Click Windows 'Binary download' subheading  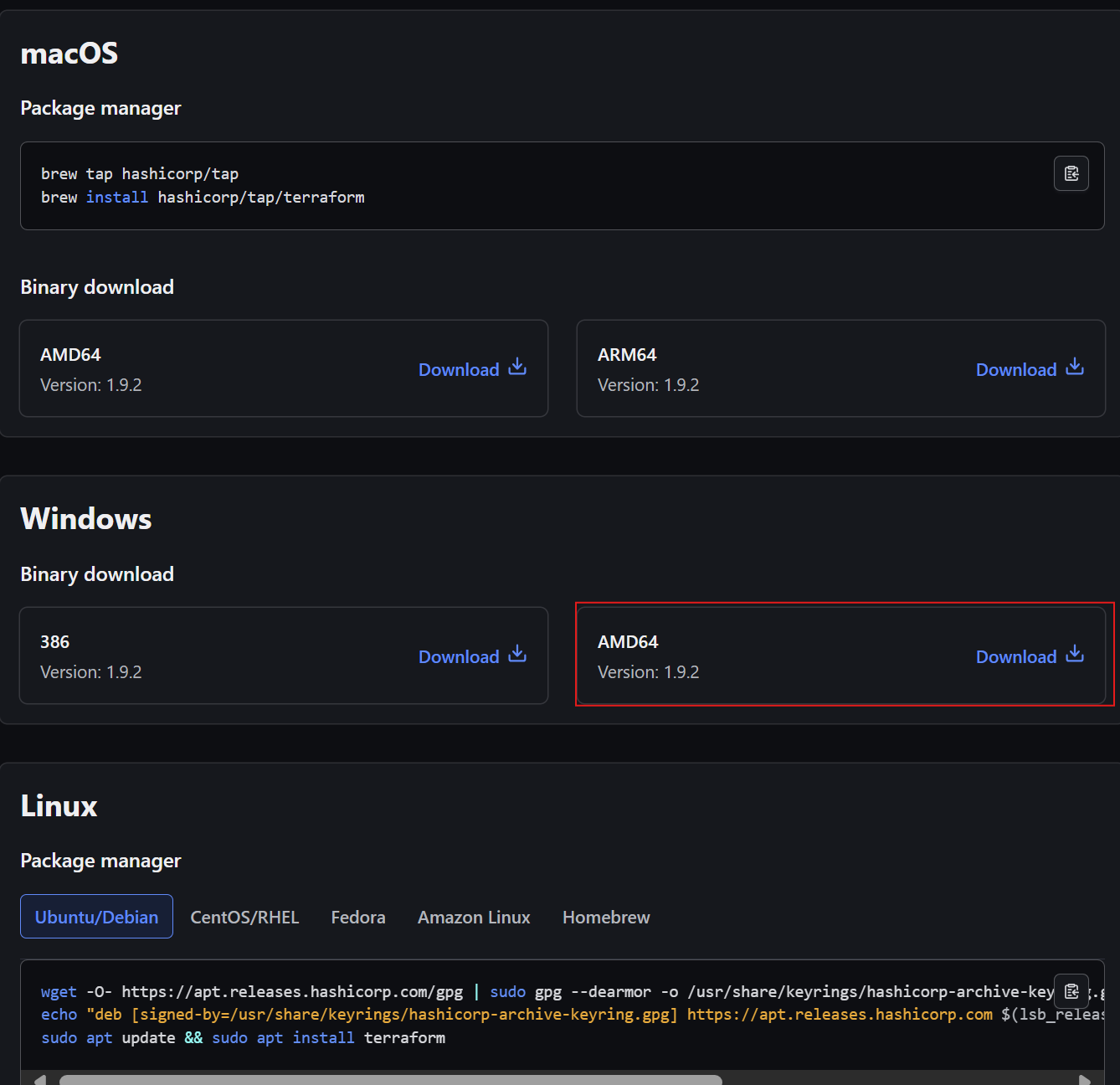[x=97, y=574]
